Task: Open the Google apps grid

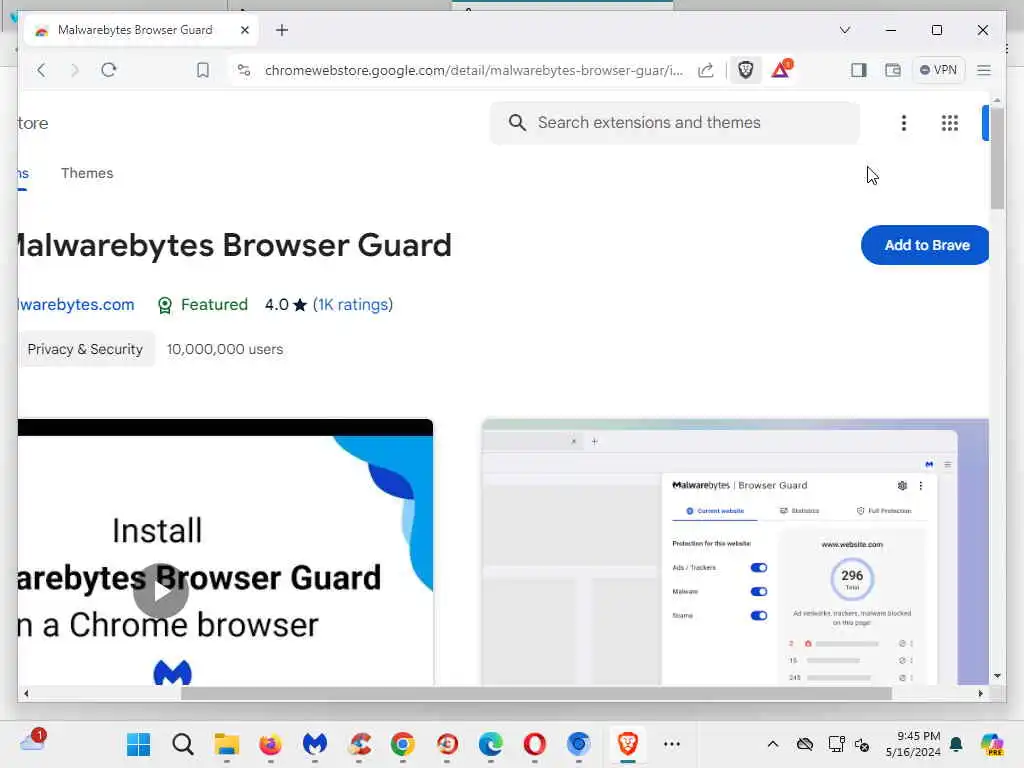Action: pos(950,123)
